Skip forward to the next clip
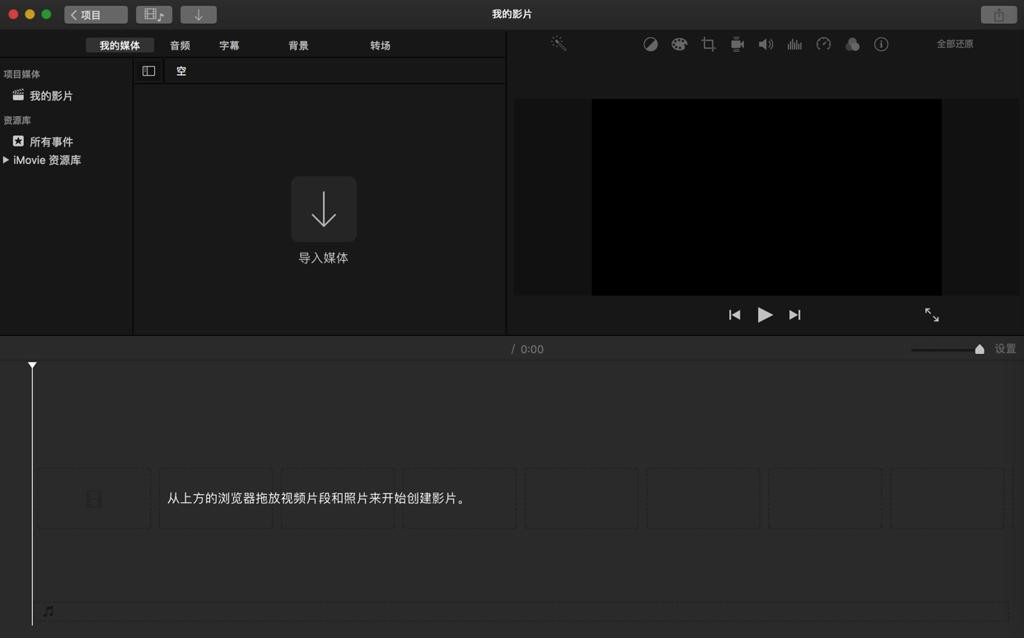The height and width of the screenshot is (638, 1024). [795, 315]
